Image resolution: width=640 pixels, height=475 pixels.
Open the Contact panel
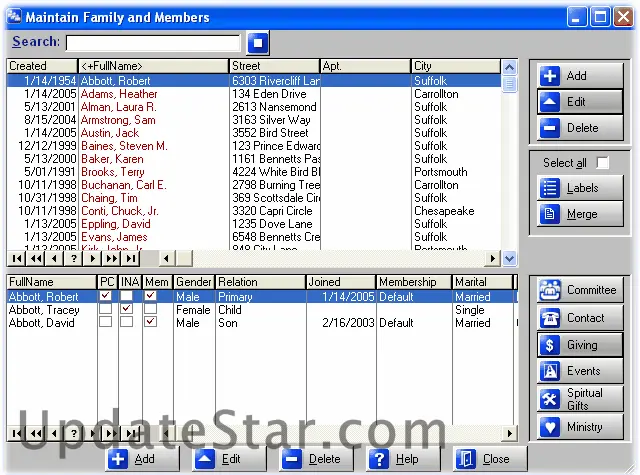point(580,318)
